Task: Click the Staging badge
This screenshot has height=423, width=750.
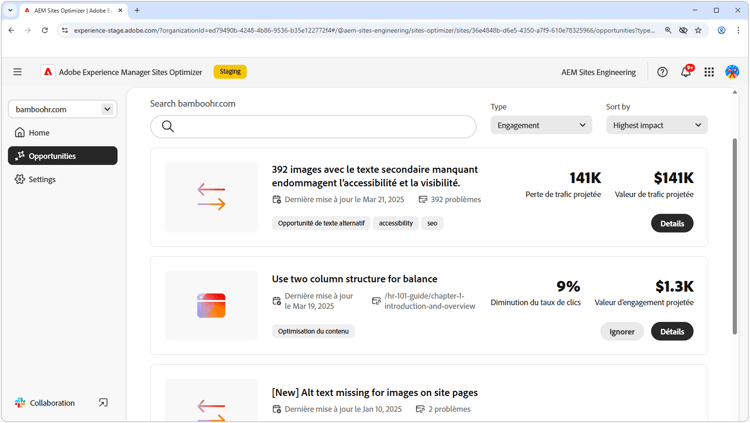Action: (230, 72)
